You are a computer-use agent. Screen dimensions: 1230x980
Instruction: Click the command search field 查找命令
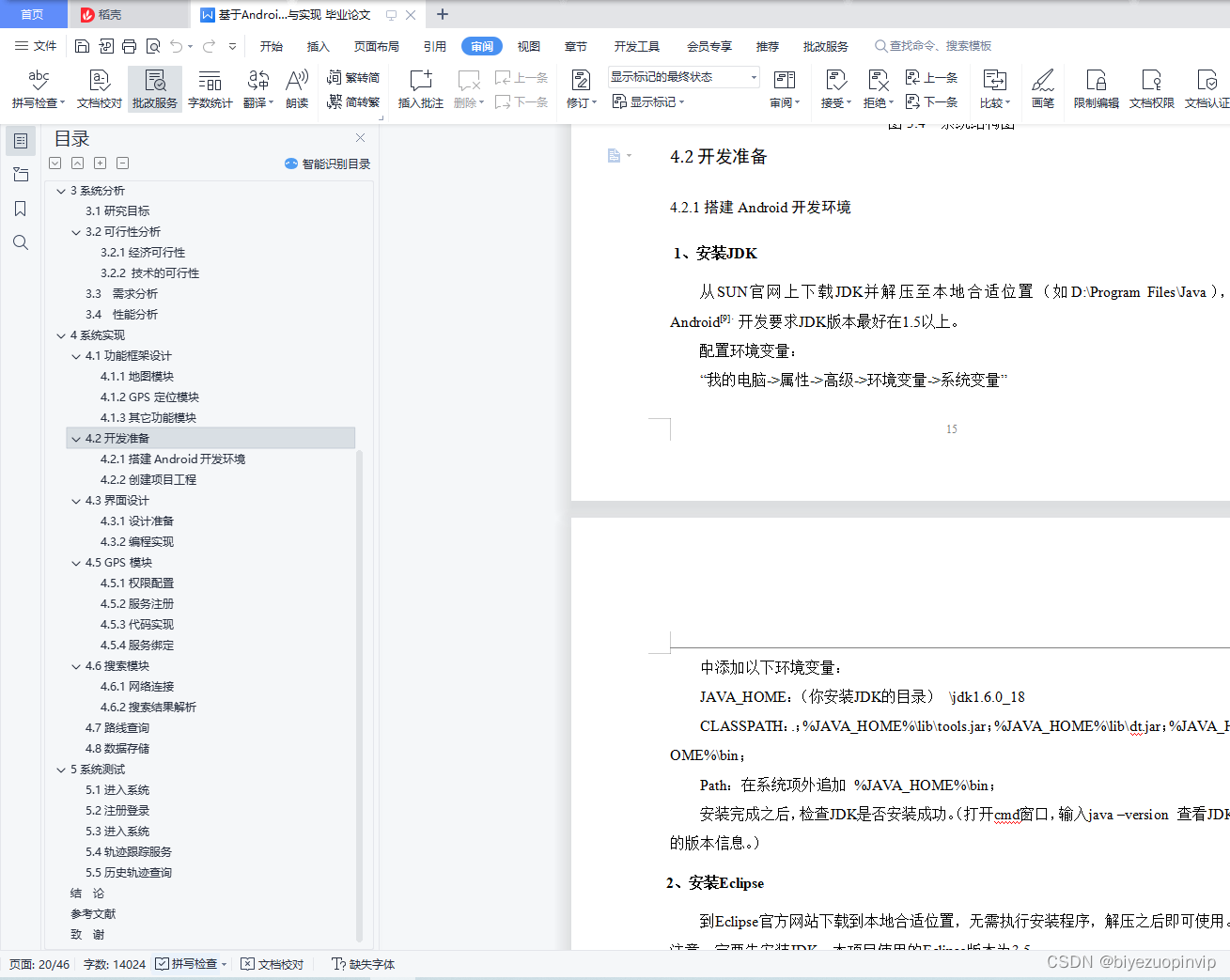tap(933, 46)
